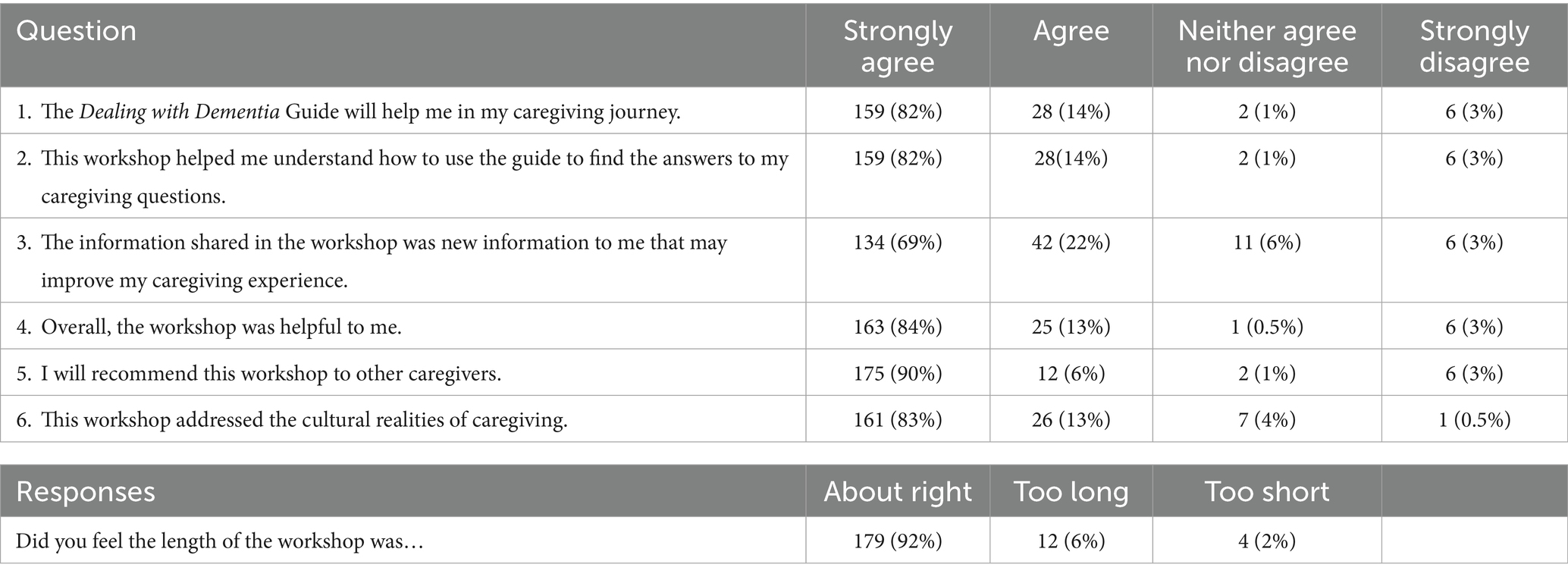The height and width of the screenshot is (577, 1568).
Task: Select the "Neither agree nor disagree" header
Action: [x=1267, y=46]
